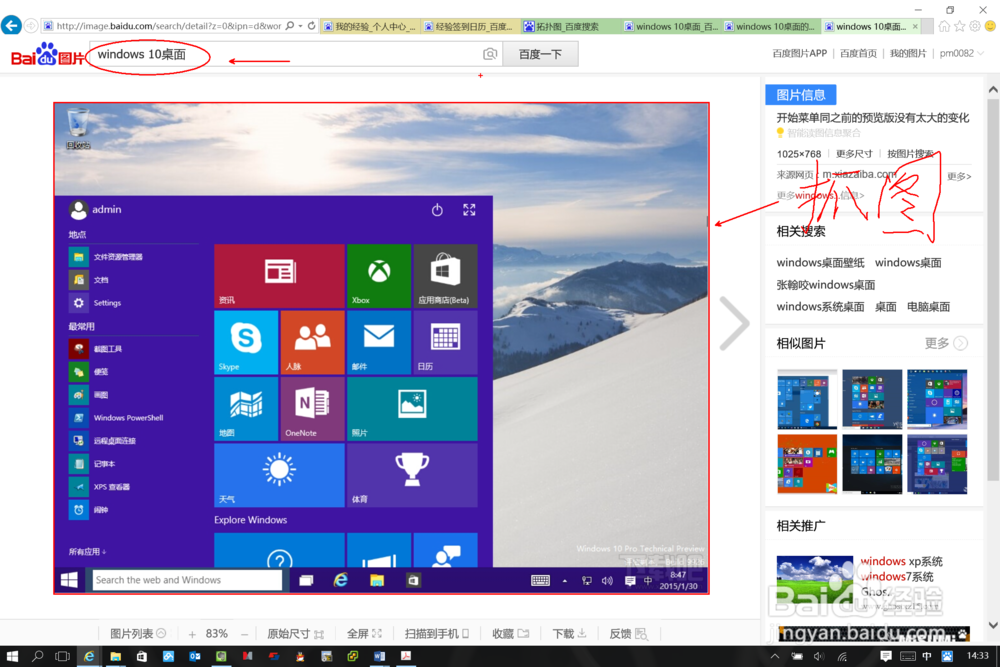
Task: Open the PDF reader taskbar icon
Action: (406, 656)
